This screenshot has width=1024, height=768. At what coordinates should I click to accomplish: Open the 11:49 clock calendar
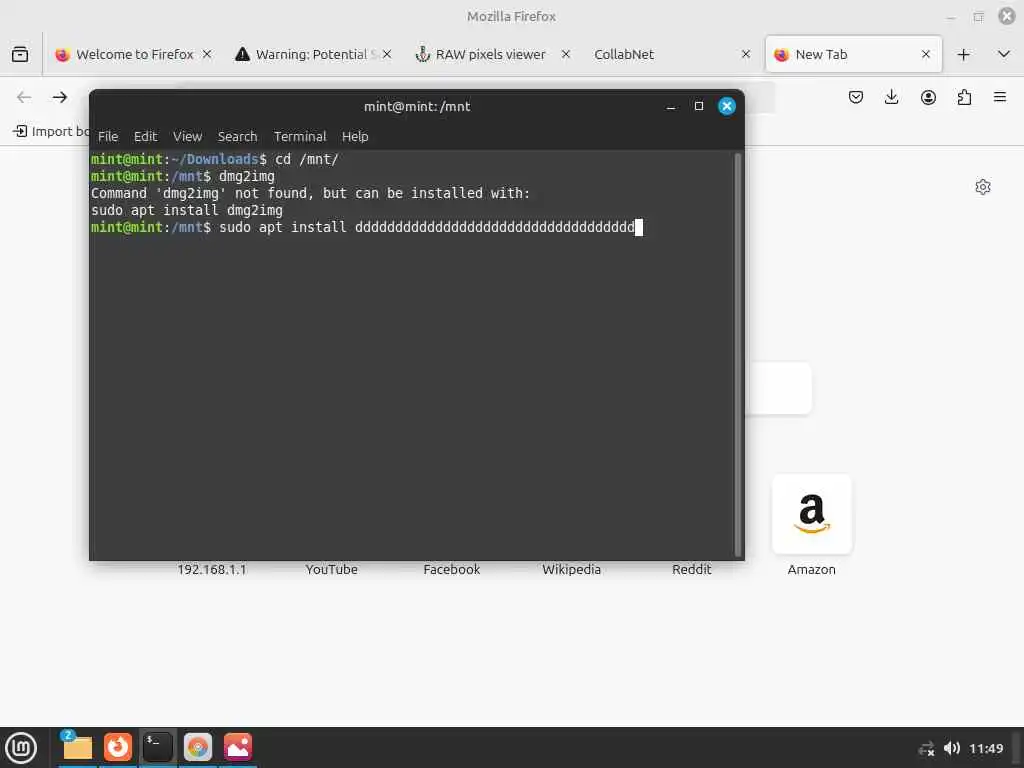(986, 748)
